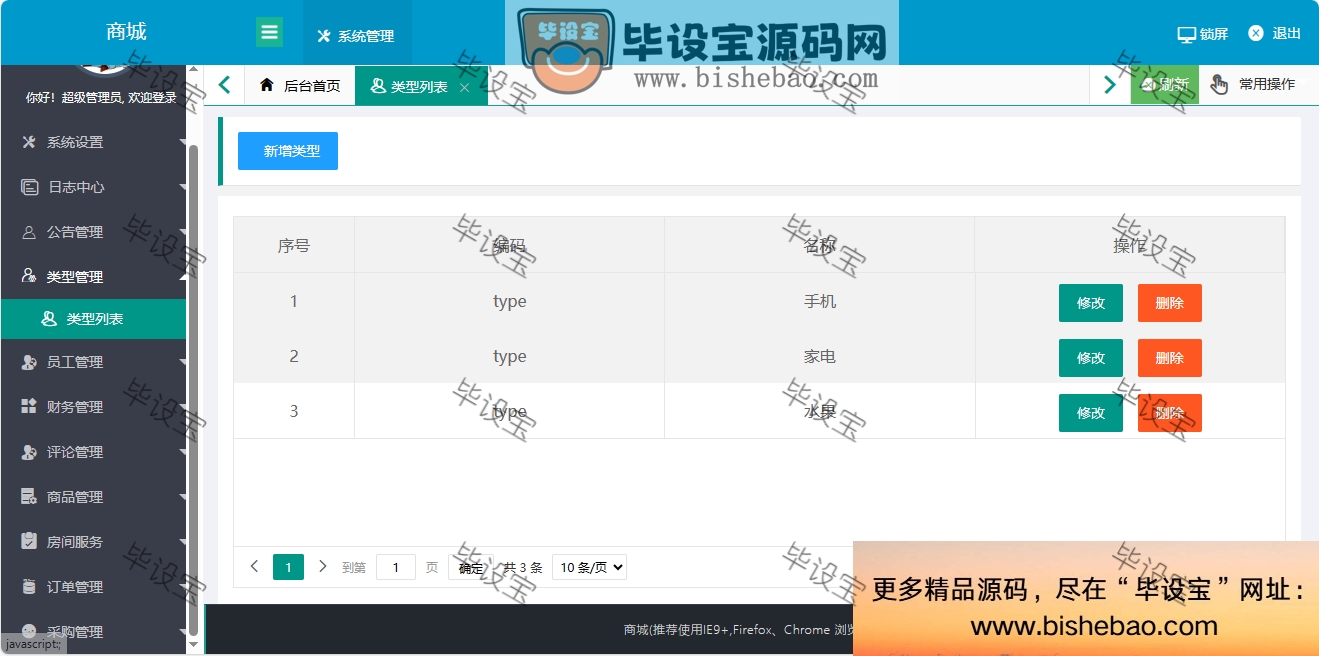The image size is (1319, 656).
Task: Click the type code in row 2
Action: (x=510, y=356)
